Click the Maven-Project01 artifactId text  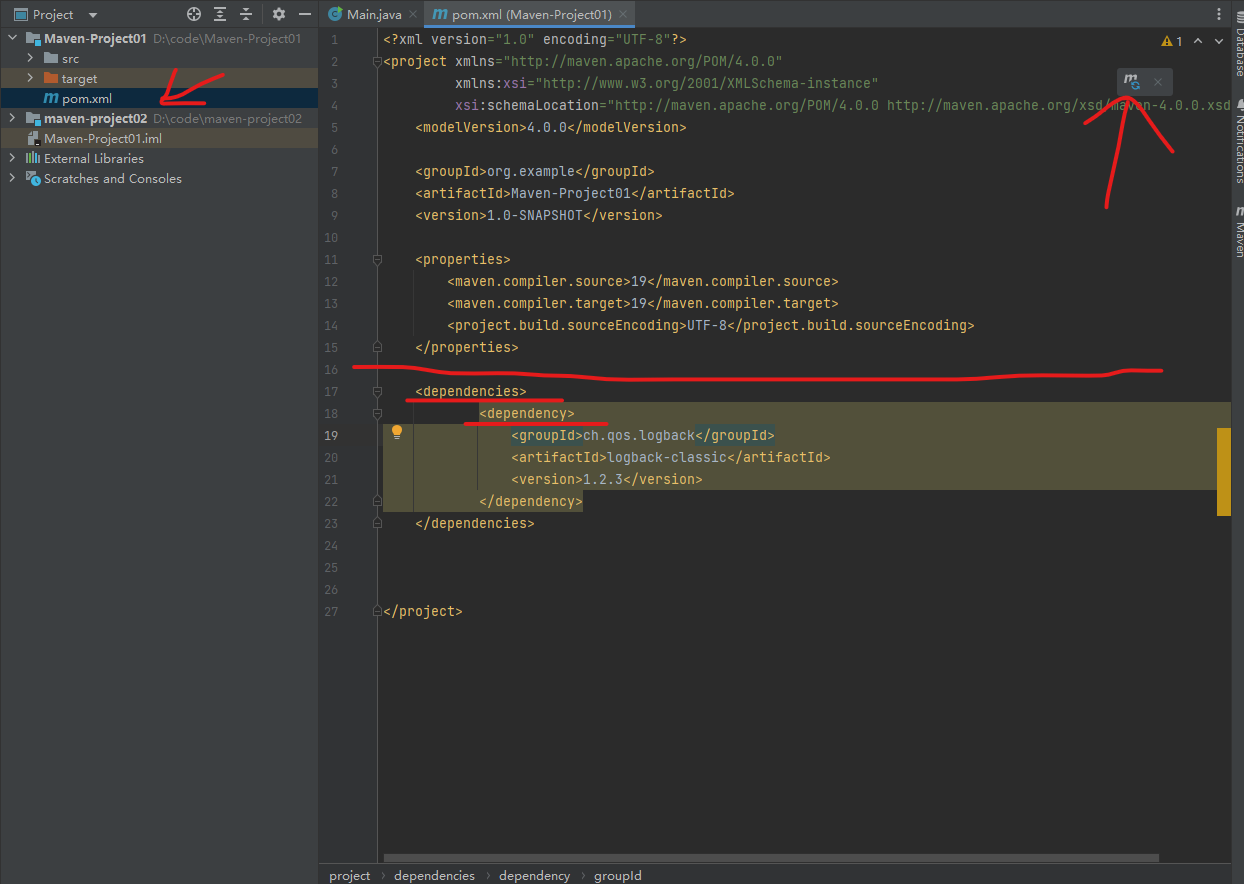tap(571, 193)
